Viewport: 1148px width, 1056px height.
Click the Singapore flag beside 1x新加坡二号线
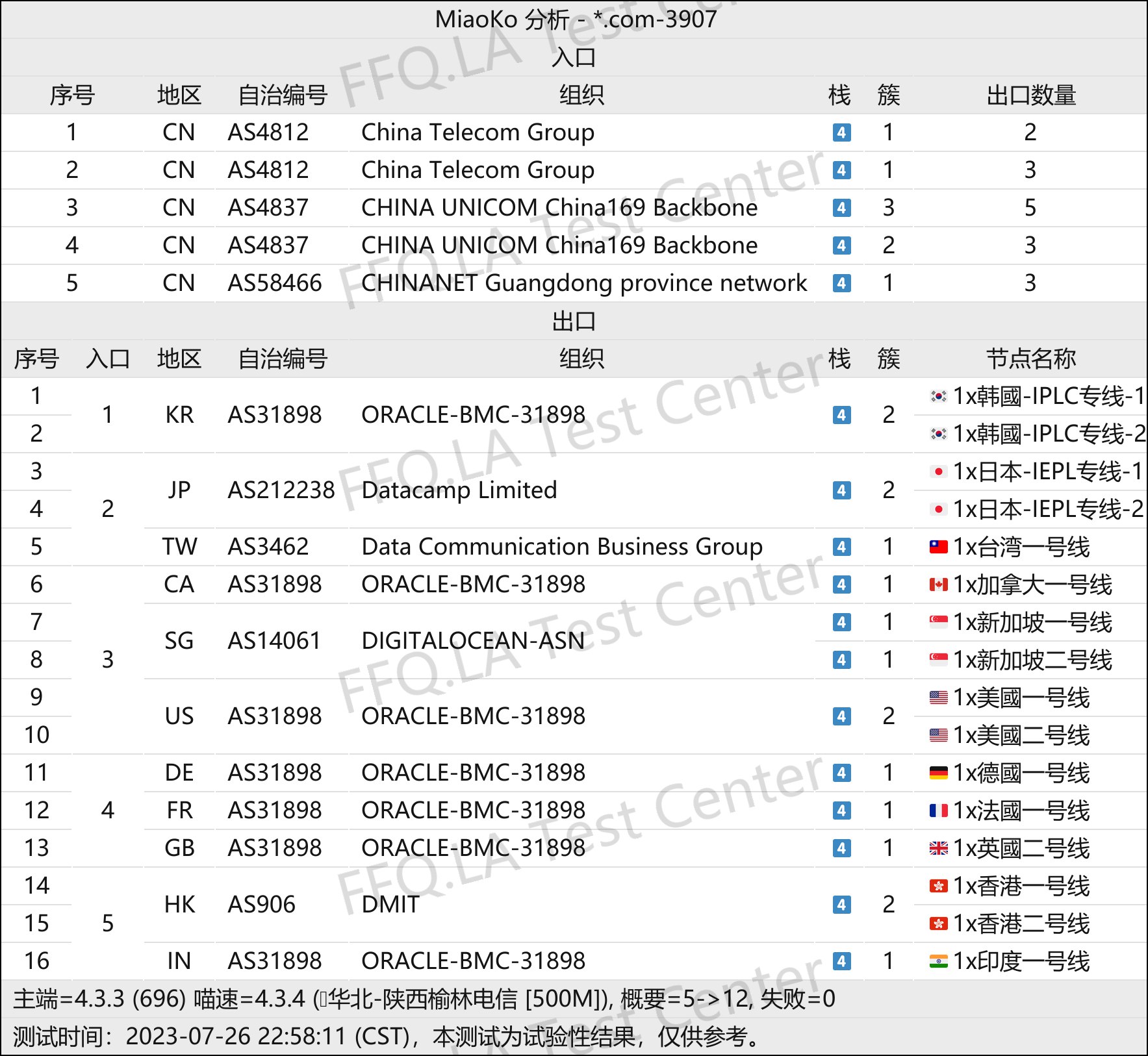(x=938, y=660)
